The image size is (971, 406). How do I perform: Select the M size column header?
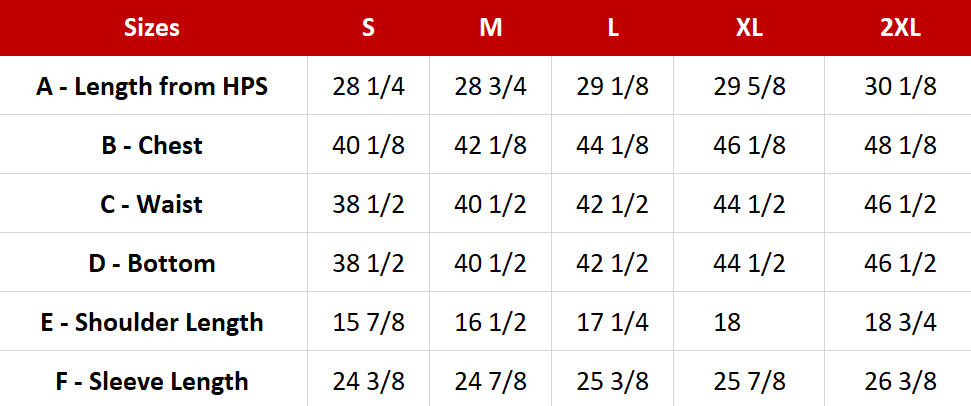pos(490,28)
